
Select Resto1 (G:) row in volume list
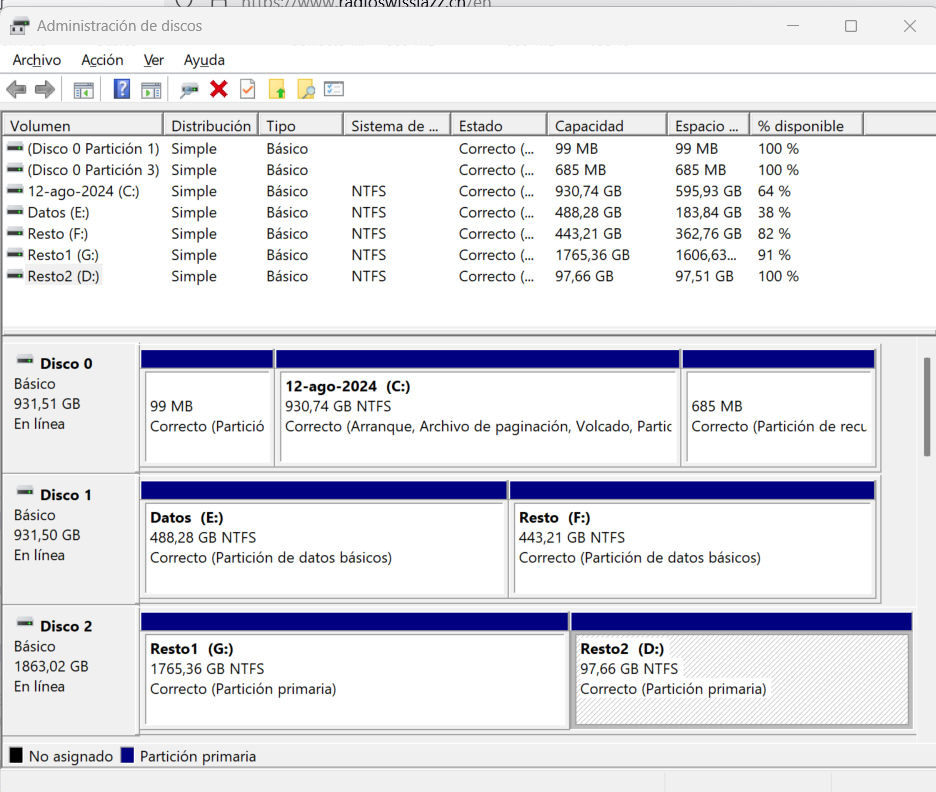[x=62, y=255]
